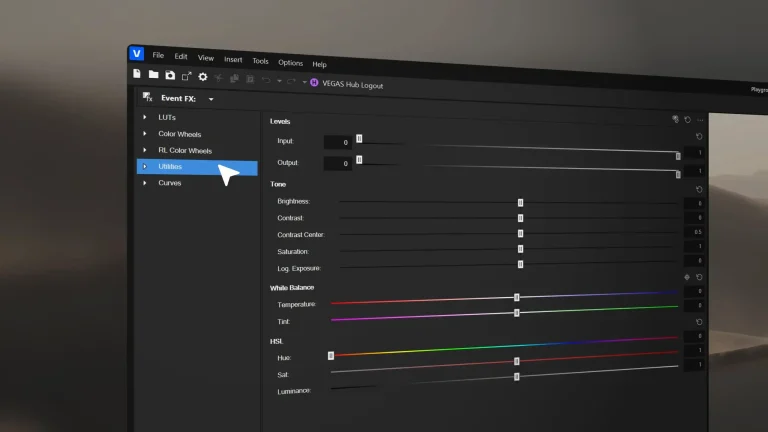The height and width of the screenshot is (432, 768).
Task: Click the Brightness slider handle
Action: tap(520, 202)
